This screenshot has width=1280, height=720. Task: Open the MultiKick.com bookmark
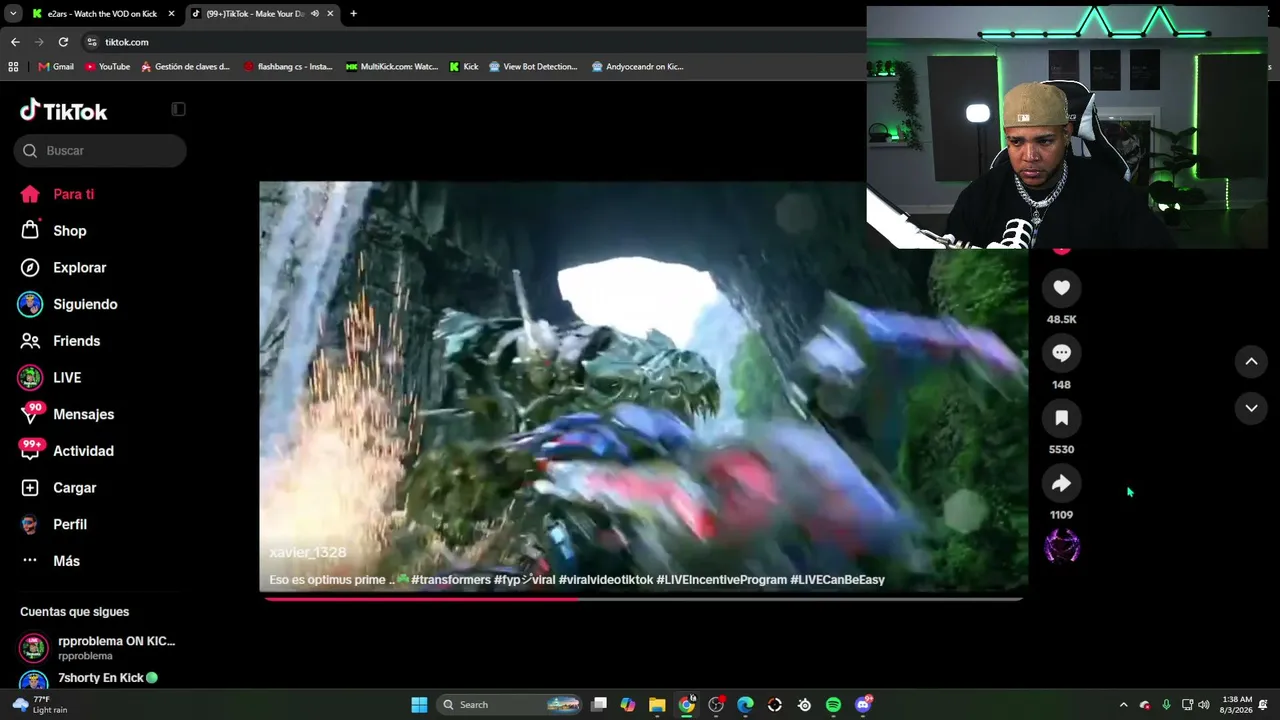tap(392, 67)
